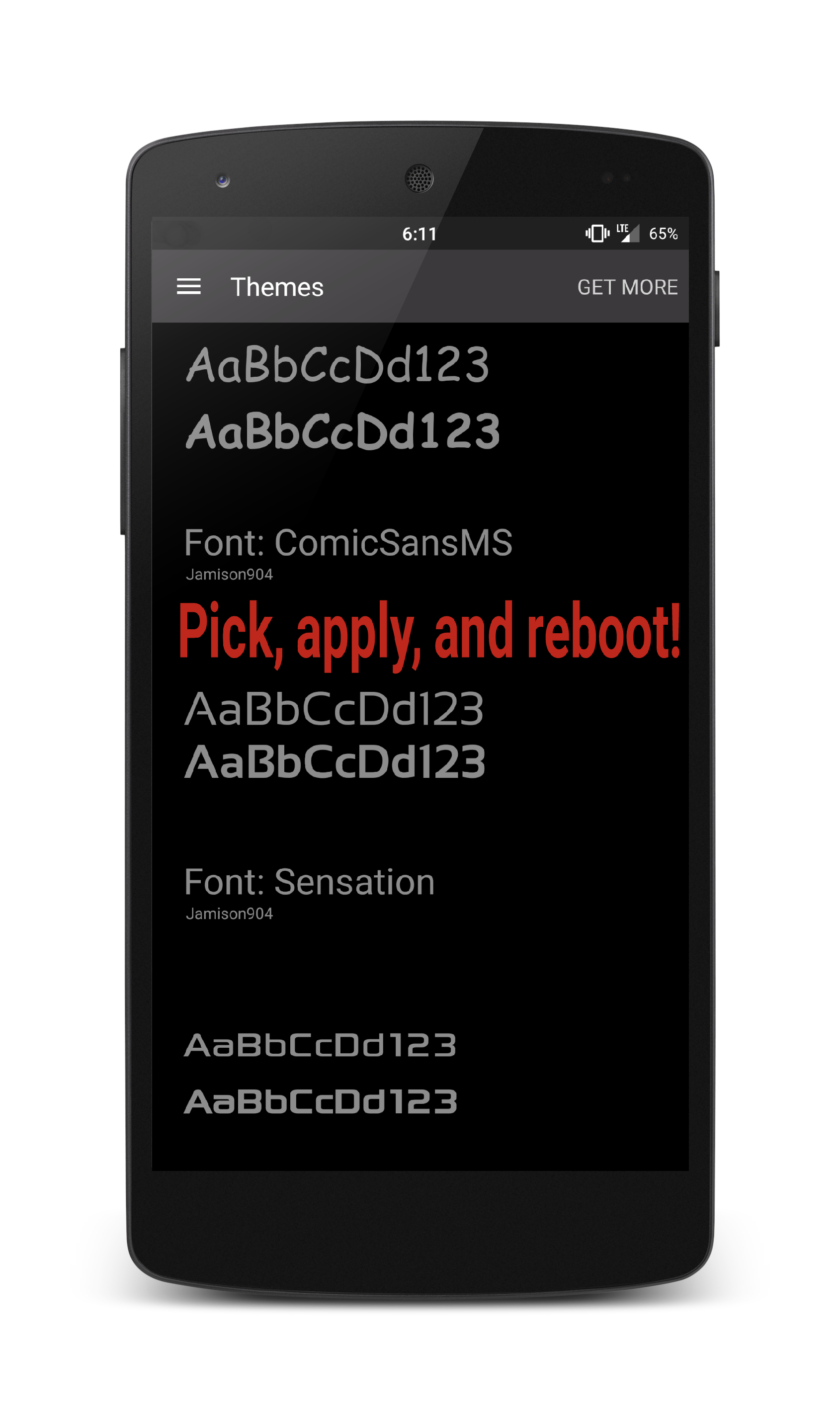This screenshot has height=1420, width=840.
Task: Tap the 6:11 clock in status bar
Action: [x=420, y=234]
